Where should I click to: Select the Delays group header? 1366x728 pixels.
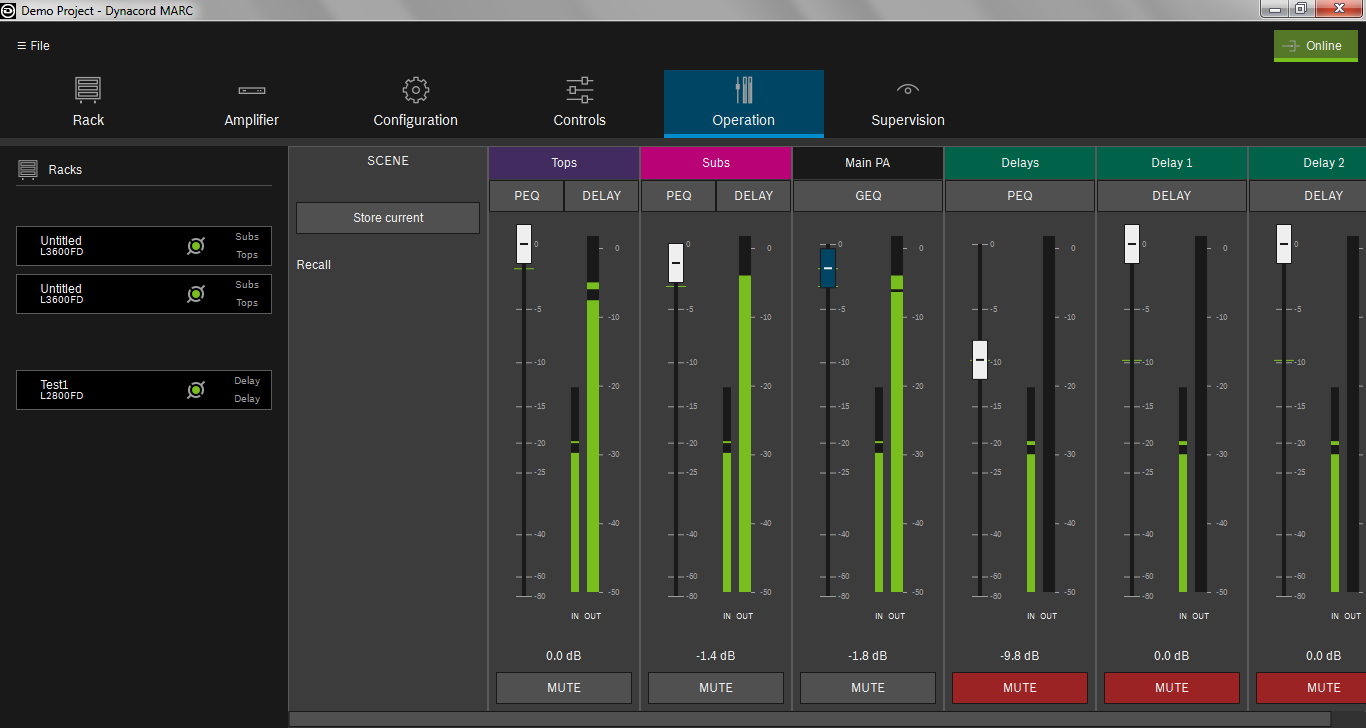(1020, 163)
